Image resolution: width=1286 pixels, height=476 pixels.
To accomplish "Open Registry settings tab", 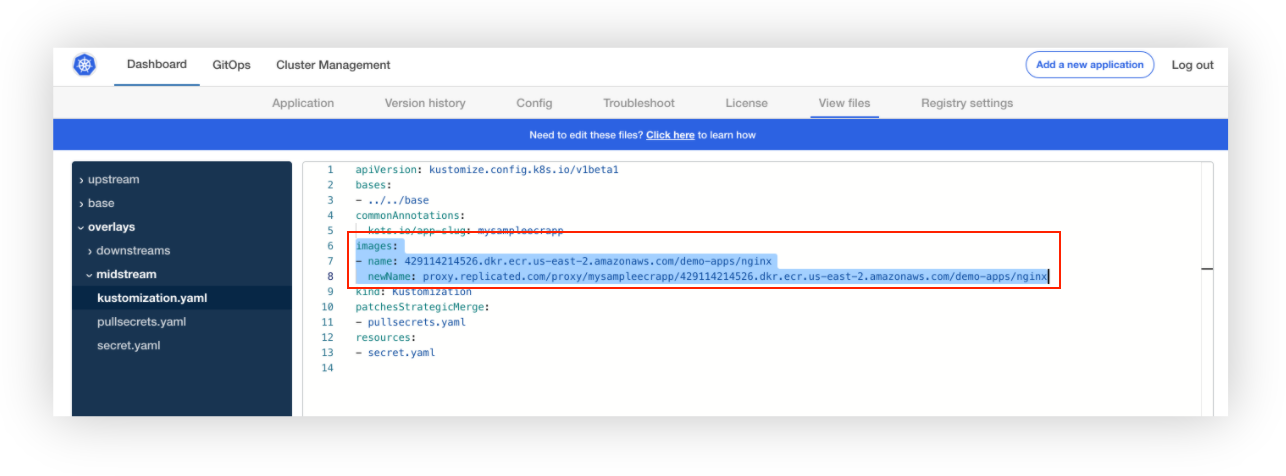I will 966,103.
